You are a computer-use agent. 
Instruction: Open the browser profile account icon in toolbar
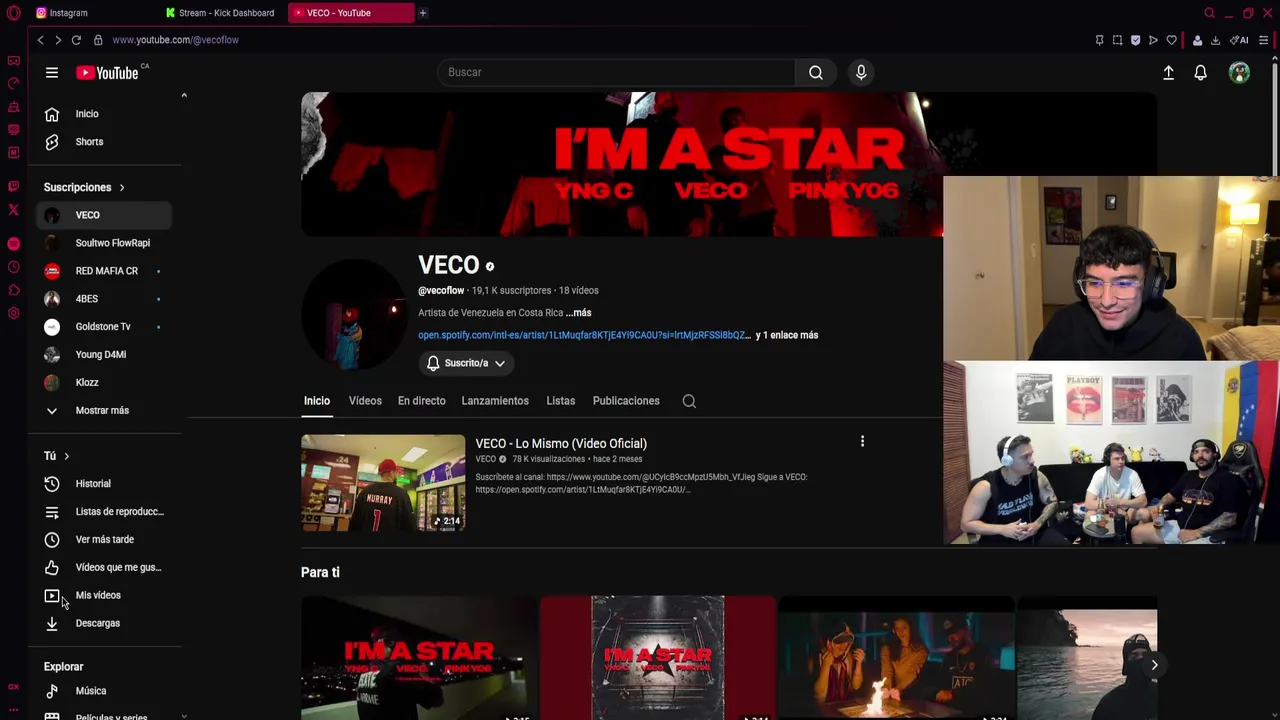[x=1197, y=40]
